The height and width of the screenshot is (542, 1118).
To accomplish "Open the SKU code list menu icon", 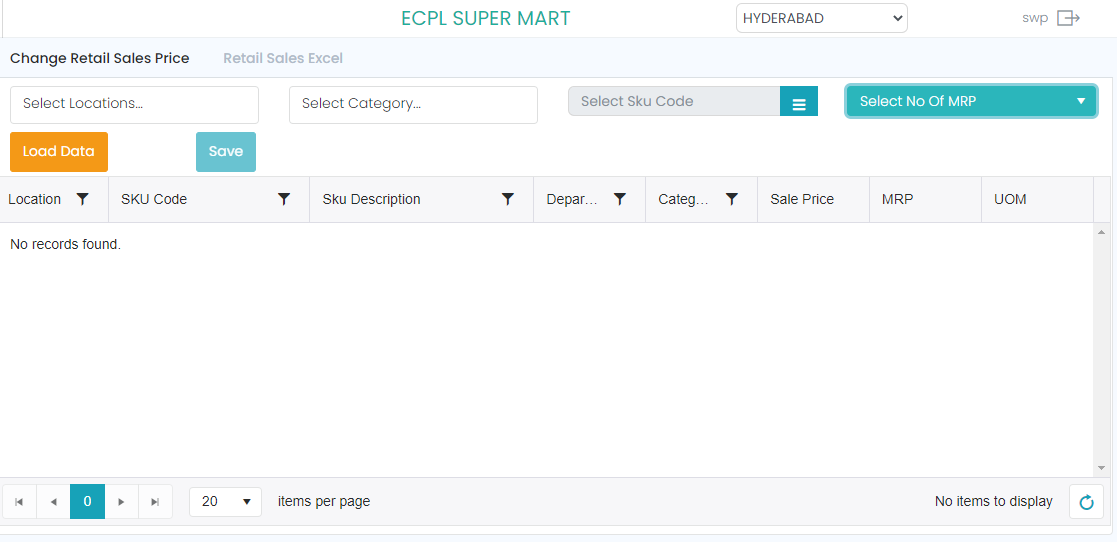I will [x=799, y=101].
